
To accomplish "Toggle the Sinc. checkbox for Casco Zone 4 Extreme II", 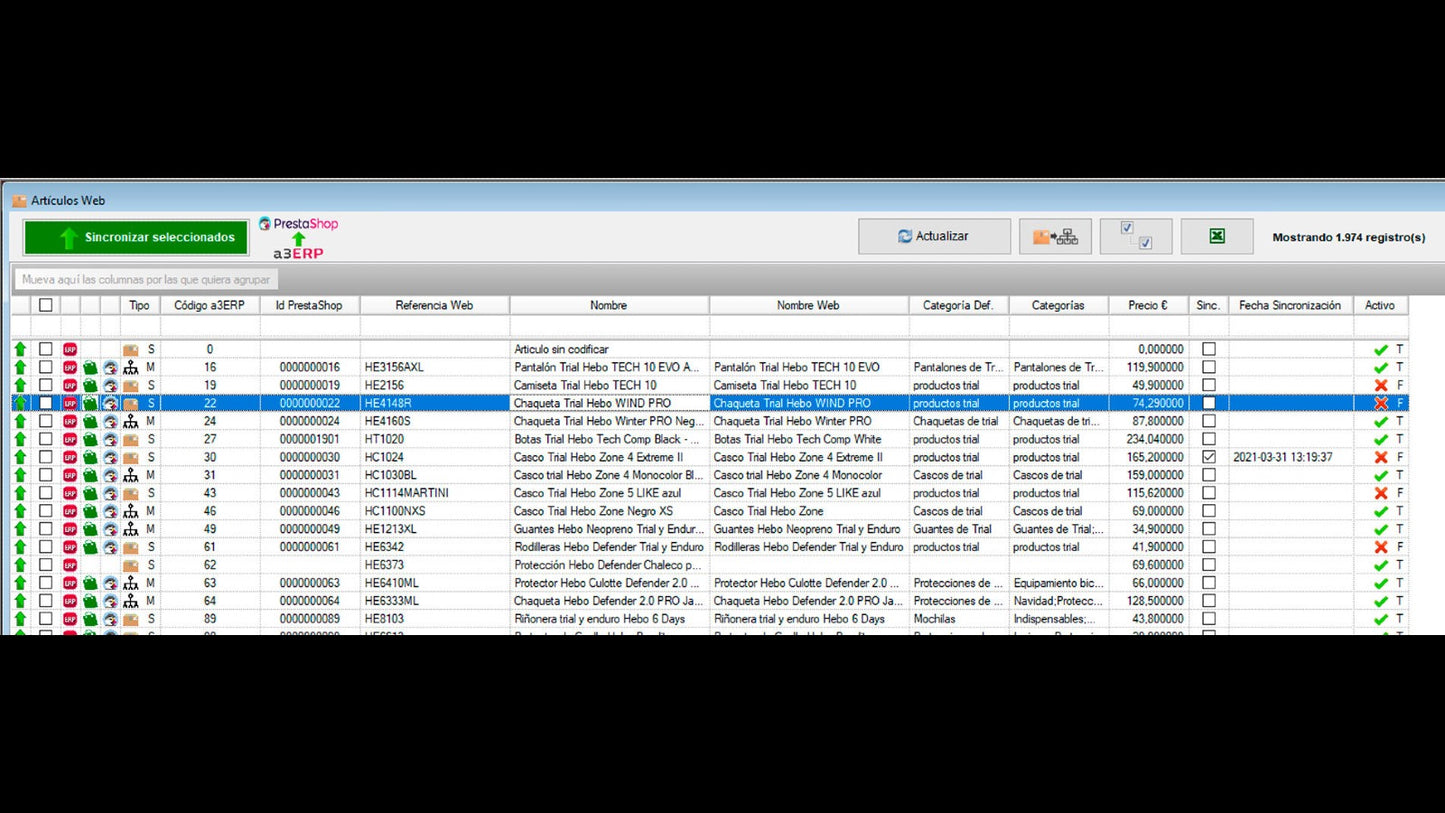I will pos(1208,458).
